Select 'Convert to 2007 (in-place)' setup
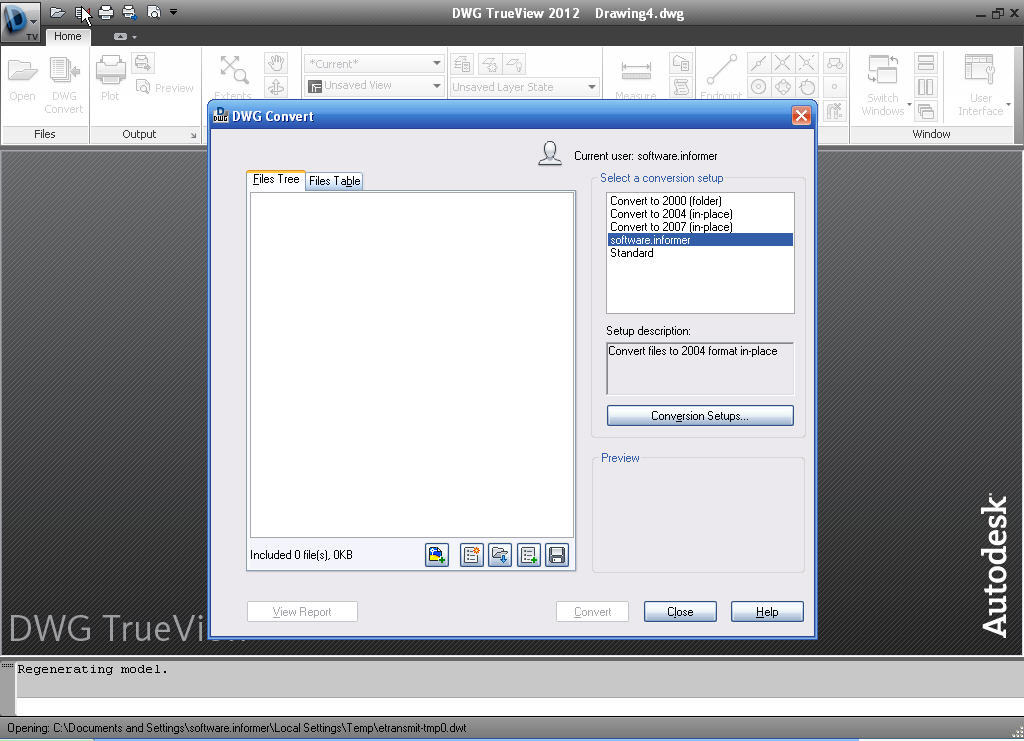Image resolution: width=1024 pixels, height=741 pixels. (x=671, y=227)
